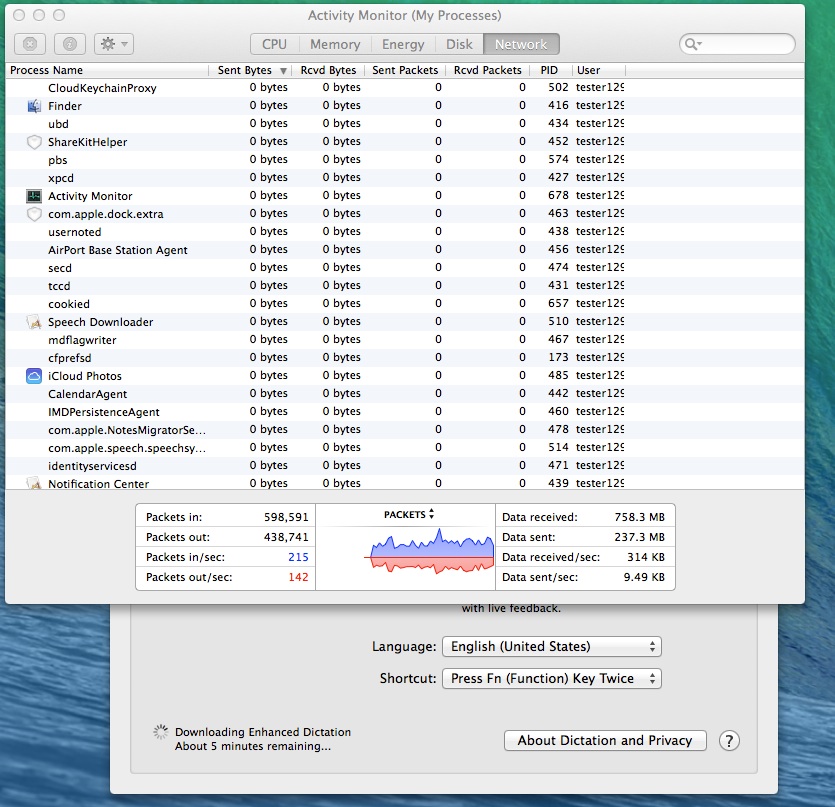Switch to the Energy tab
This screenshot has height=807, width=835.
tap(403, 44)
